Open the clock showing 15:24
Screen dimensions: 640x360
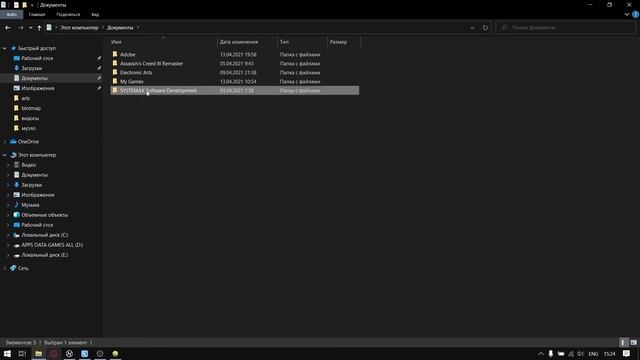[609, 354]
